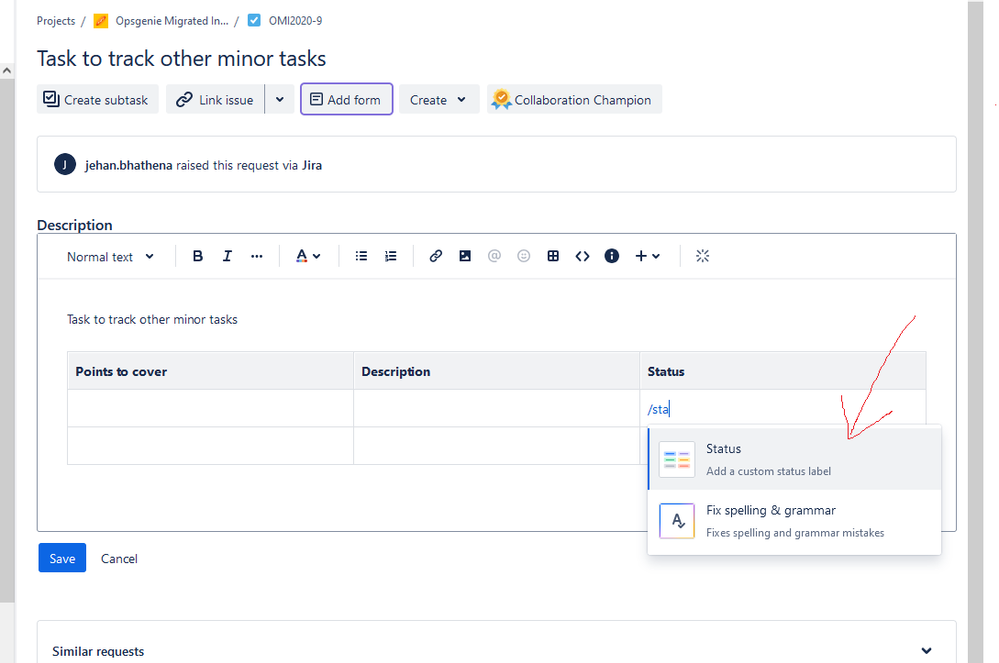Expand the arrow next to Link issue
The image size is (999, 663).
[280, 99]
